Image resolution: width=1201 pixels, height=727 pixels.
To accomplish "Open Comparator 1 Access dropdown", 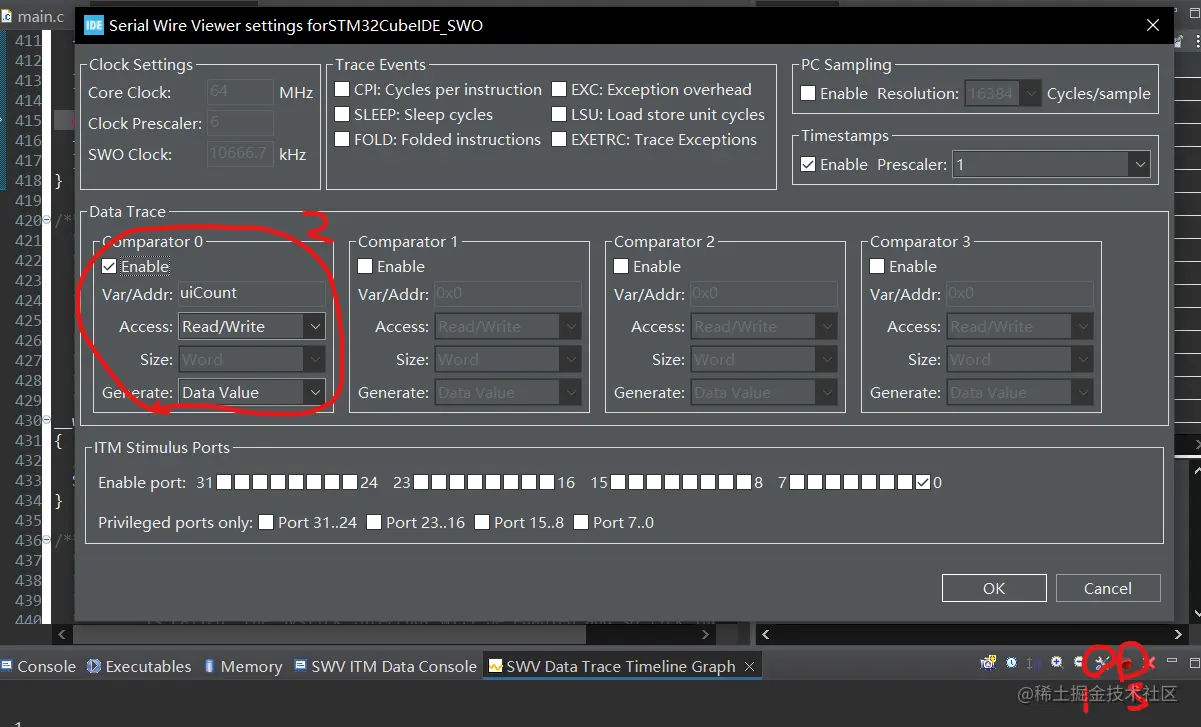I will tap(508, 327).
